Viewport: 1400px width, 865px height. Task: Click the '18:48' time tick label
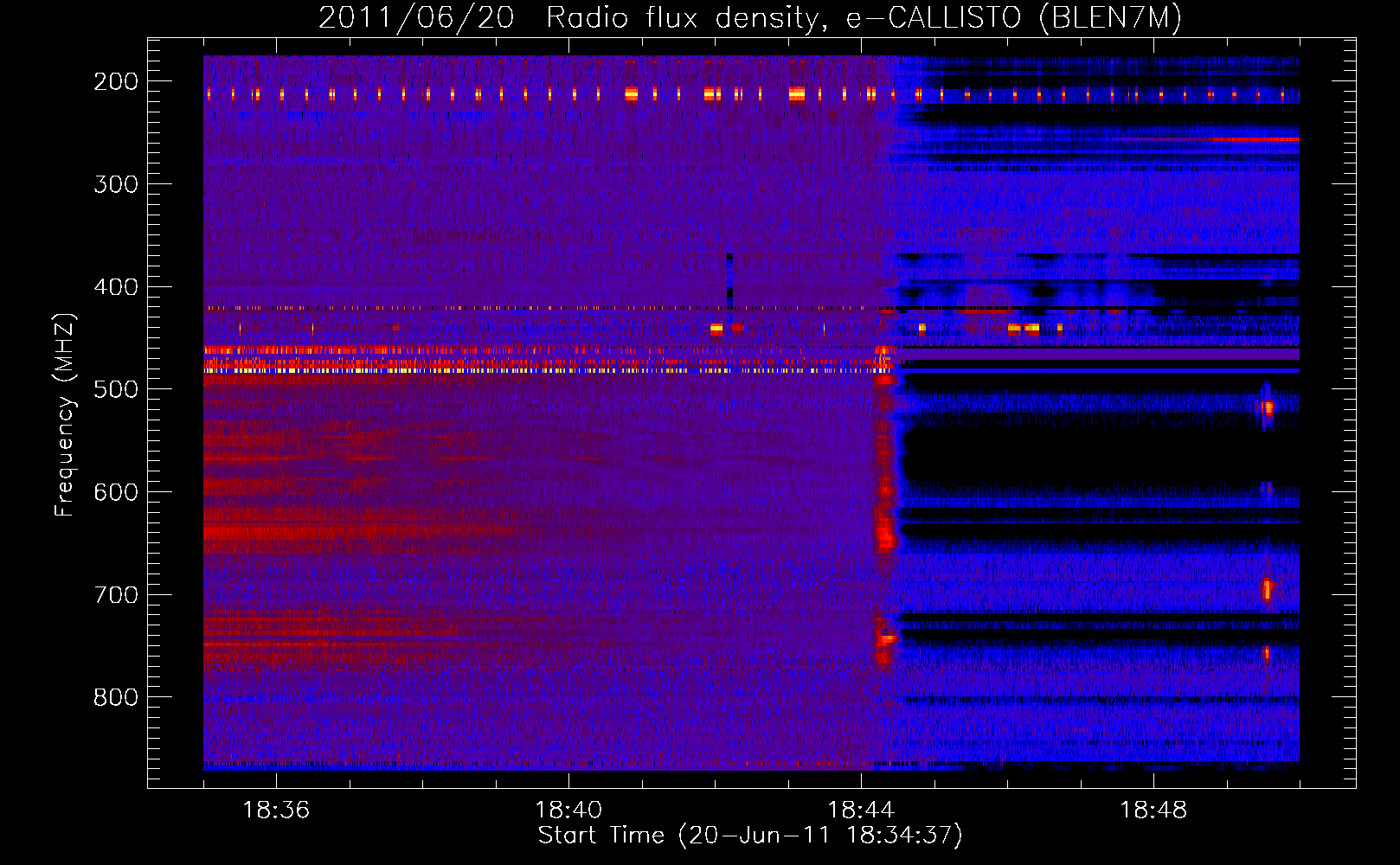point(1153,811)
